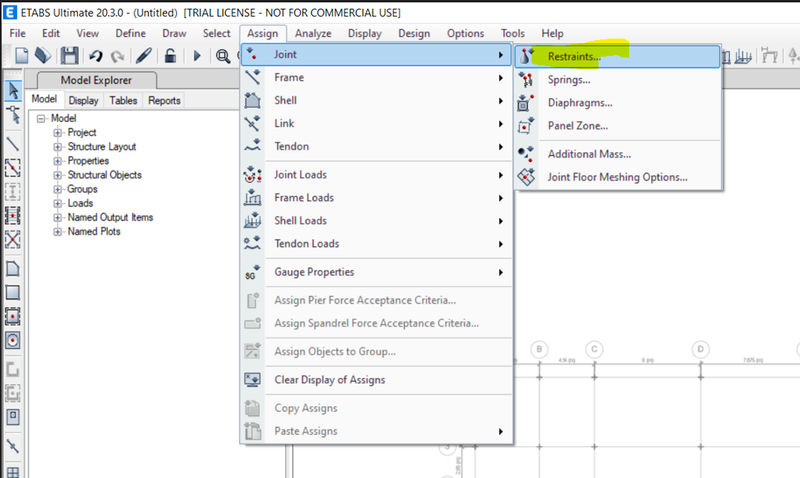
Task: Open the Frame Loads submenu
Action: [x=377, y=197]
